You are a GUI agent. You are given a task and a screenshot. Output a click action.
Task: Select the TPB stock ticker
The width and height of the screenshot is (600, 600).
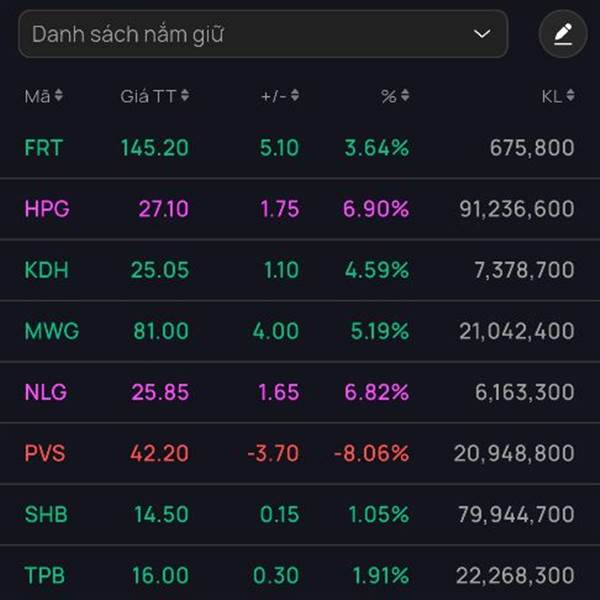(x=44, y=575)
